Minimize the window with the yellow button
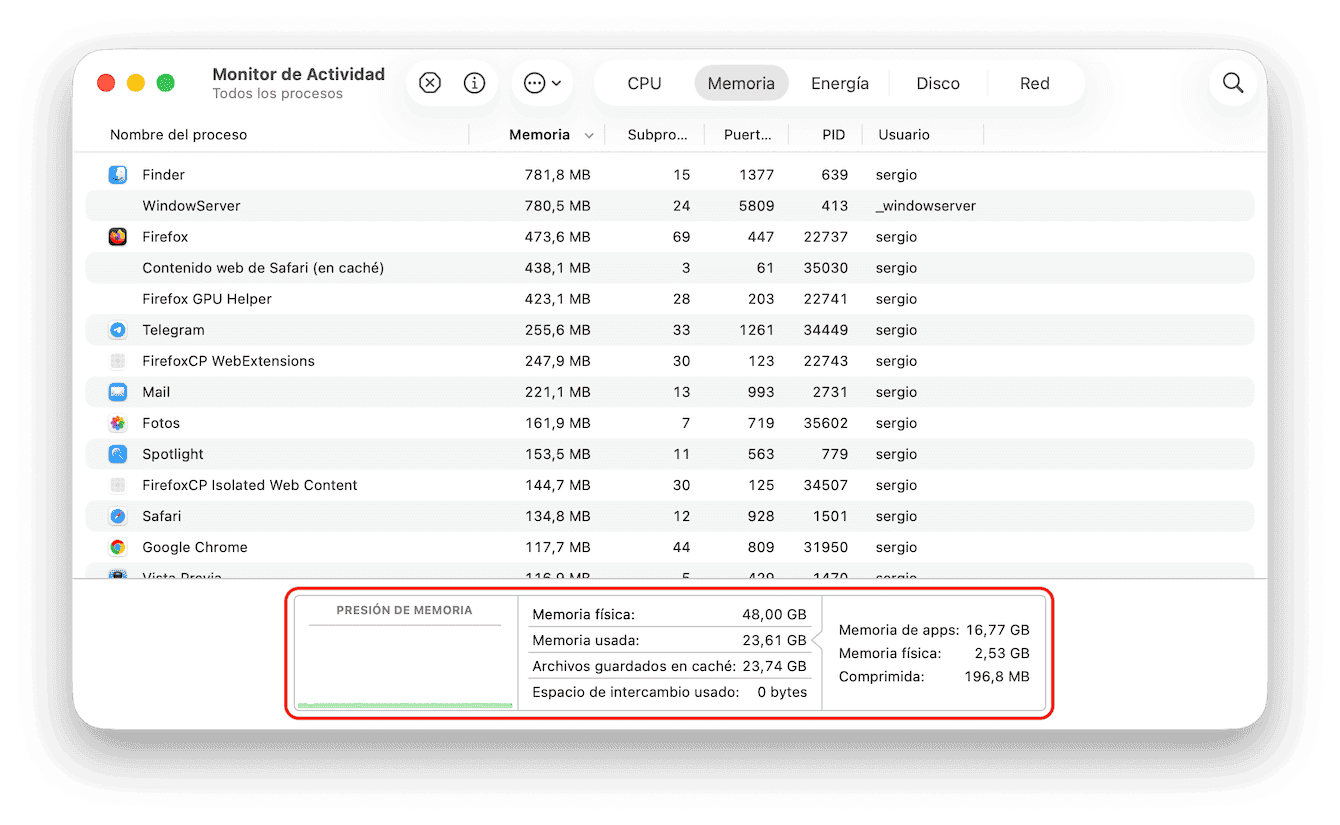The height and width of the screenshot is (825, 1340). pyautogui.click(x=136, y=83)
